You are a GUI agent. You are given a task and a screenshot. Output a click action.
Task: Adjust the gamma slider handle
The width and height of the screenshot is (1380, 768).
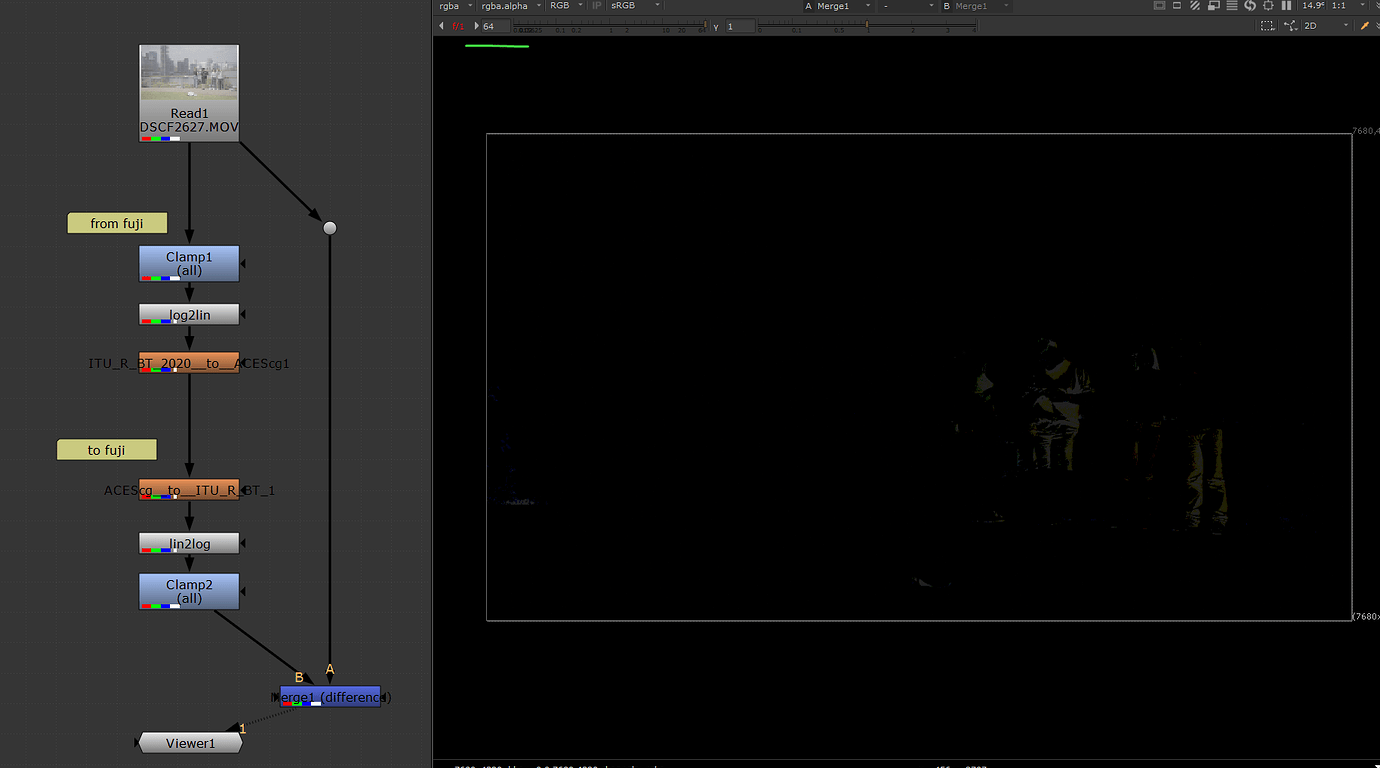click(x=867, y=24)
